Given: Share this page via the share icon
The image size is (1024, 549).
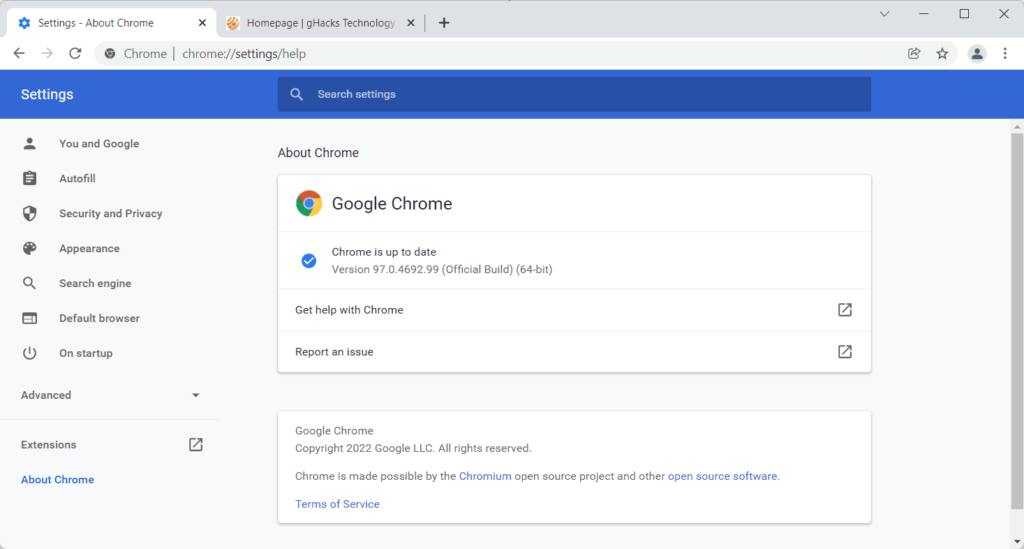Looking at the screenshot, I should [914, 54].
